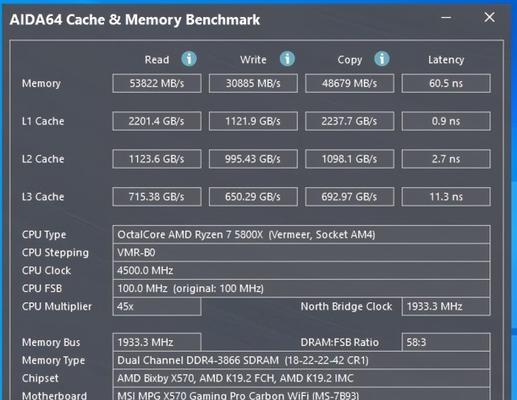The image size is (517, 400).
Task: Click the CPU Type Ryzen 7 5800X field
Action: click(301, 235)
